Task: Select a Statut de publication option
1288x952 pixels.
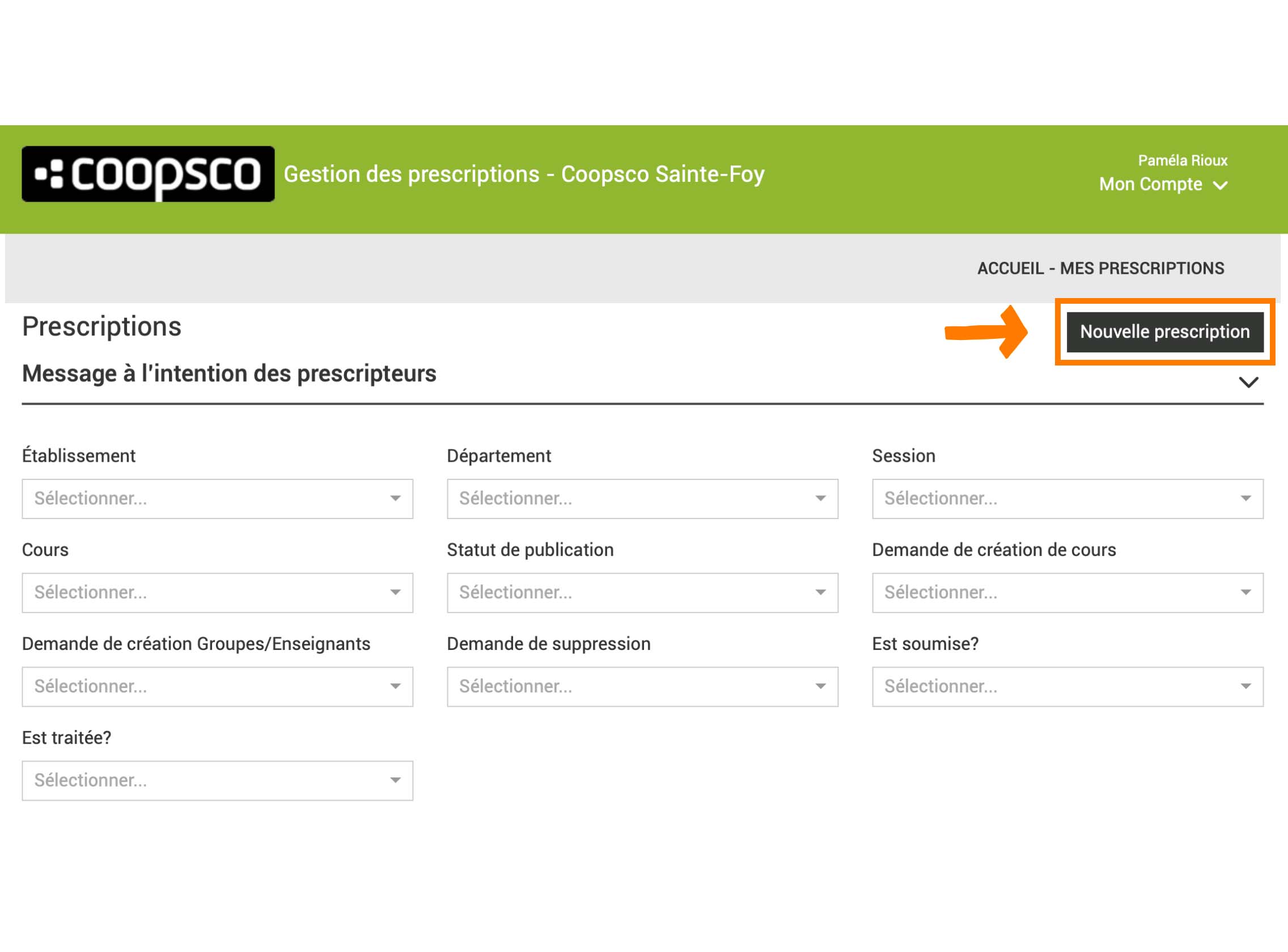Action: (642, 593)
